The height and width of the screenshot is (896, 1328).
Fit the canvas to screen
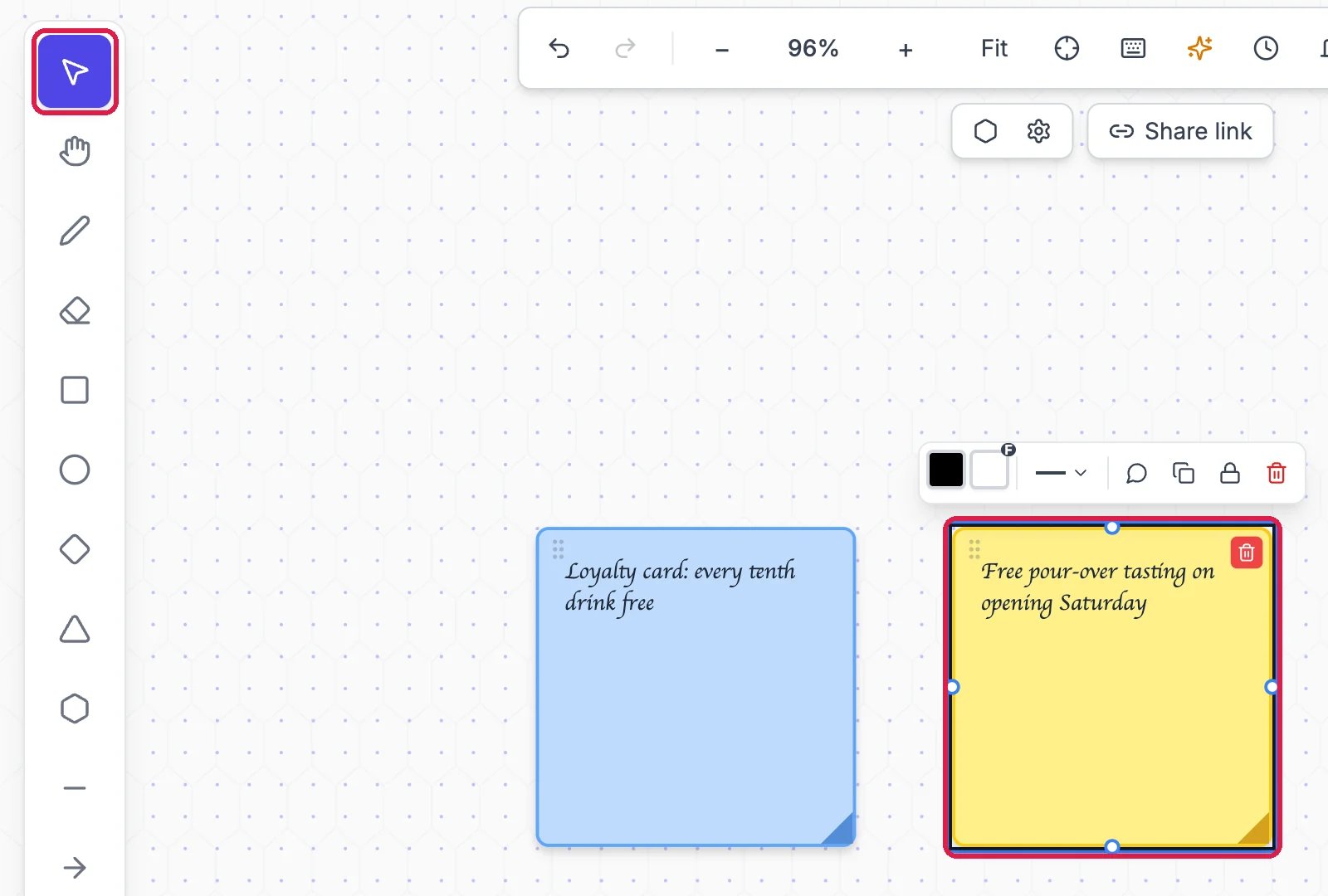pos(994,48)
